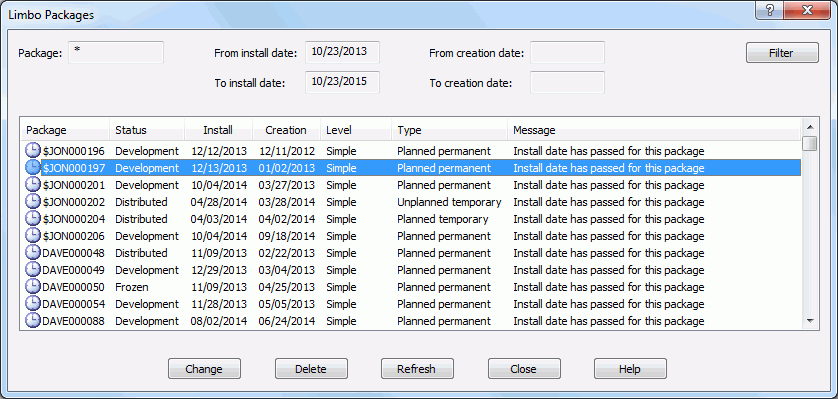Click the Package filter input field
This screenshot has width=838, height=399.
(x=116, y=52)
